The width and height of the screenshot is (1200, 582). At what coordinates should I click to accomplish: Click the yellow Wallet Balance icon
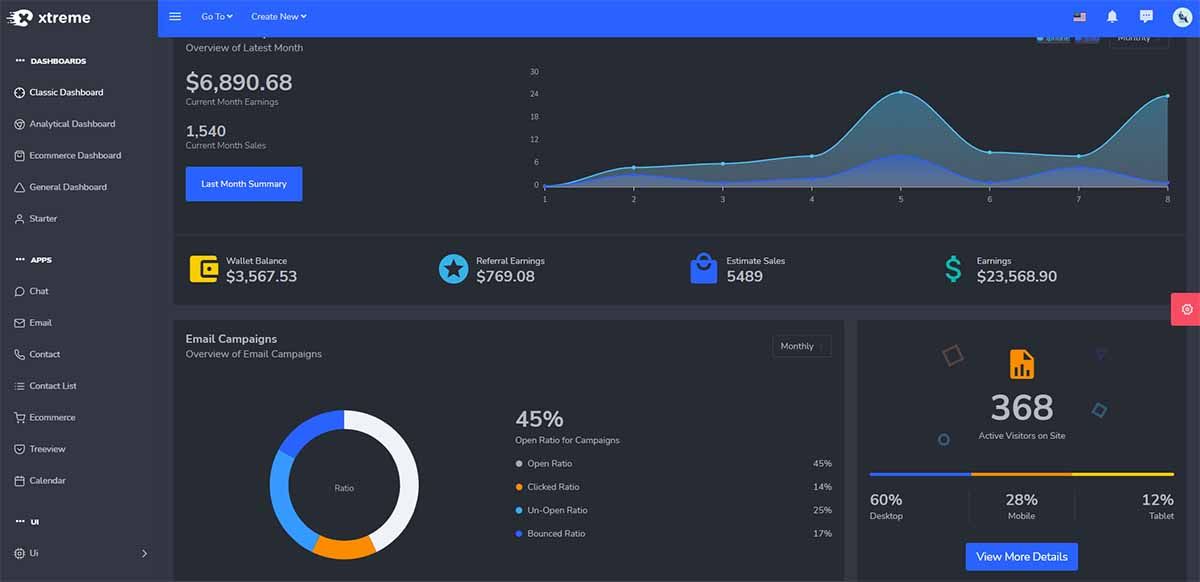coord(204,269)
